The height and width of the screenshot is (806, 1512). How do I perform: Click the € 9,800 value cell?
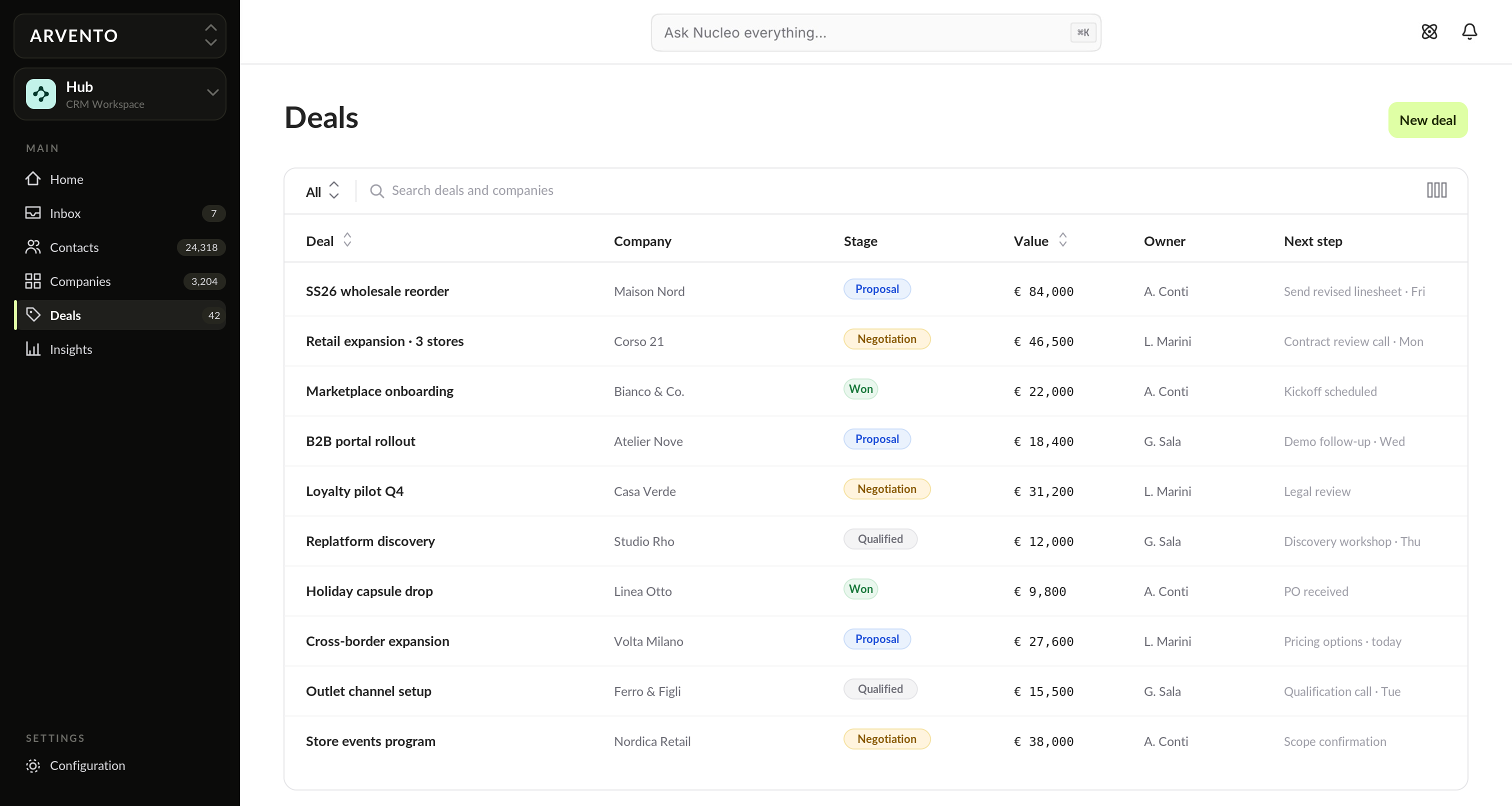pos(1040,591)
